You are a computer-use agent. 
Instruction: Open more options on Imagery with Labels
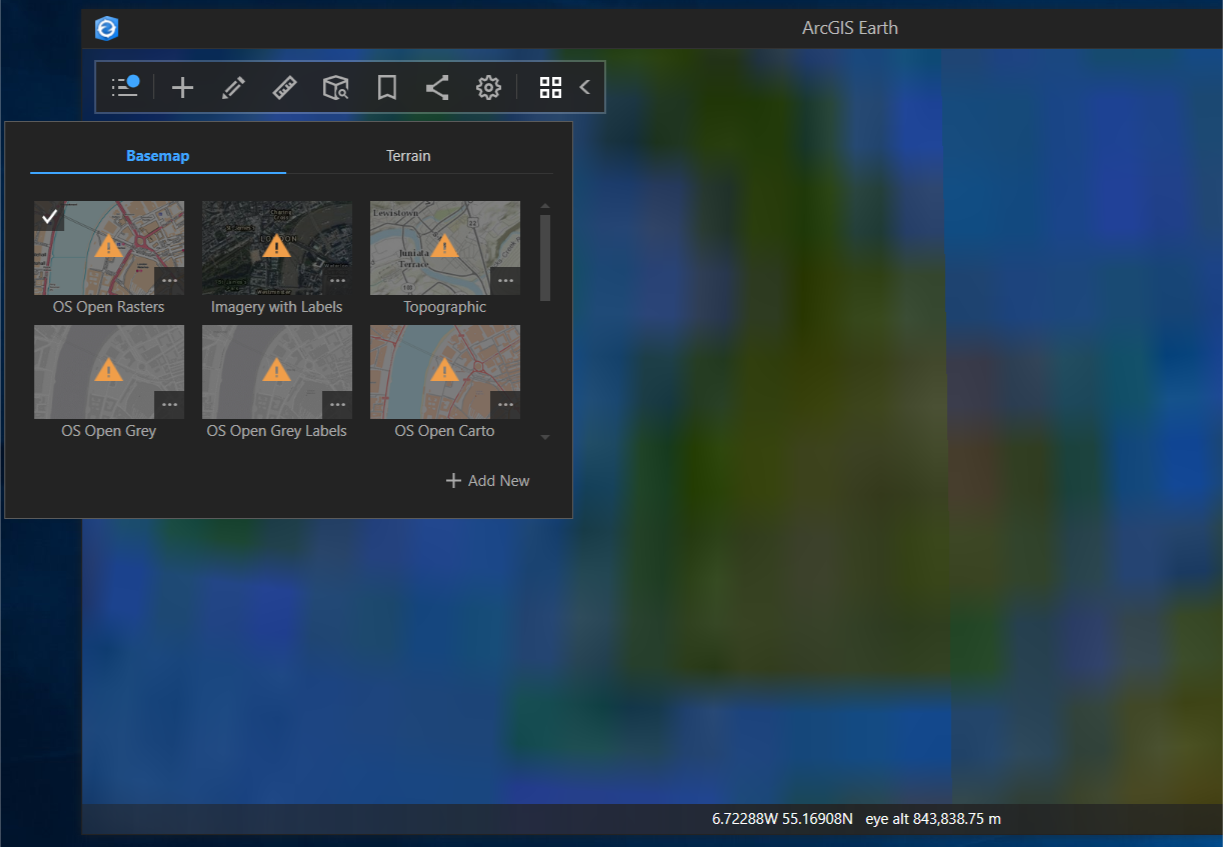coord(338,281)
